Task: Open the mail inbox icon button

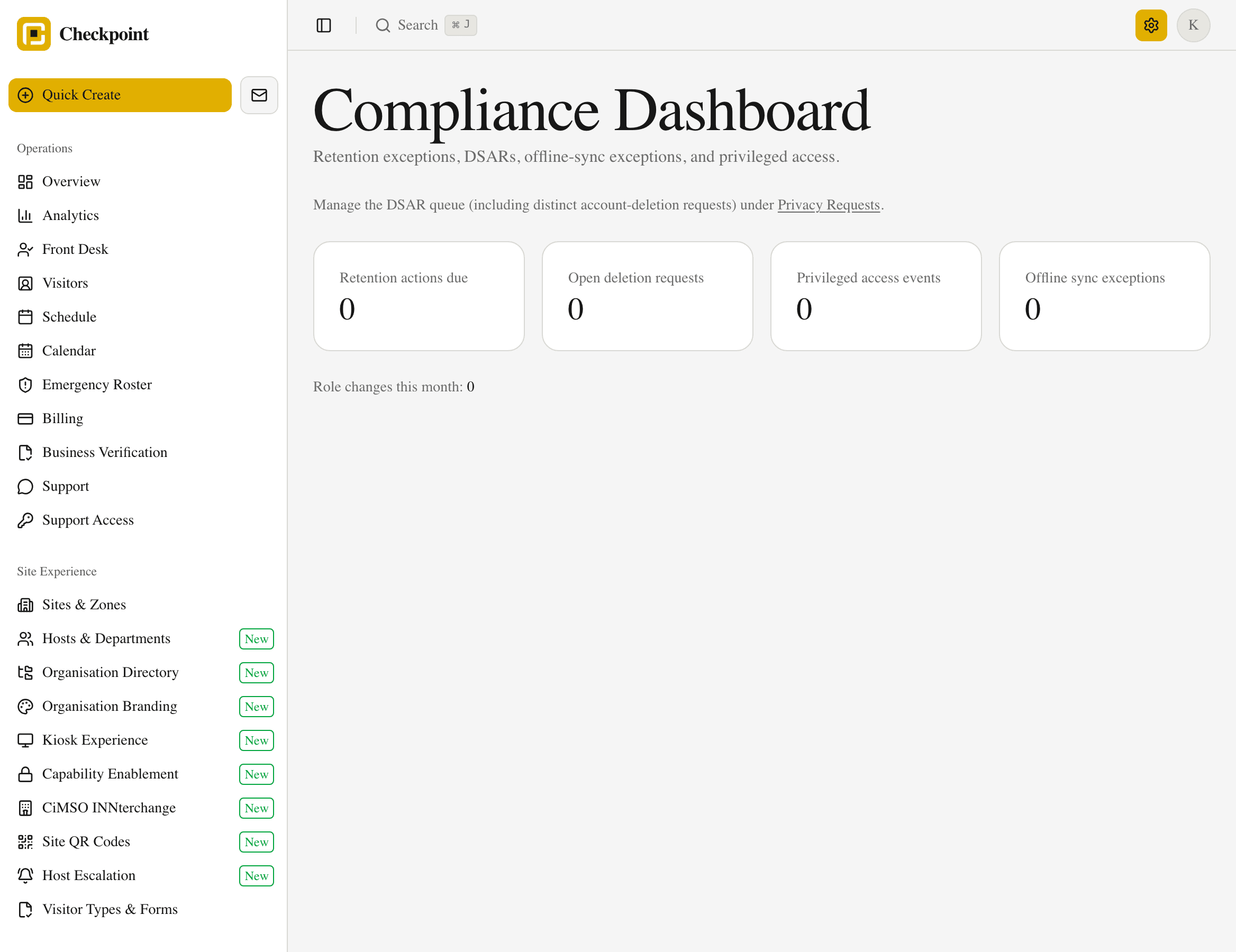Action: pyautogui.click(x=259, y=95)
